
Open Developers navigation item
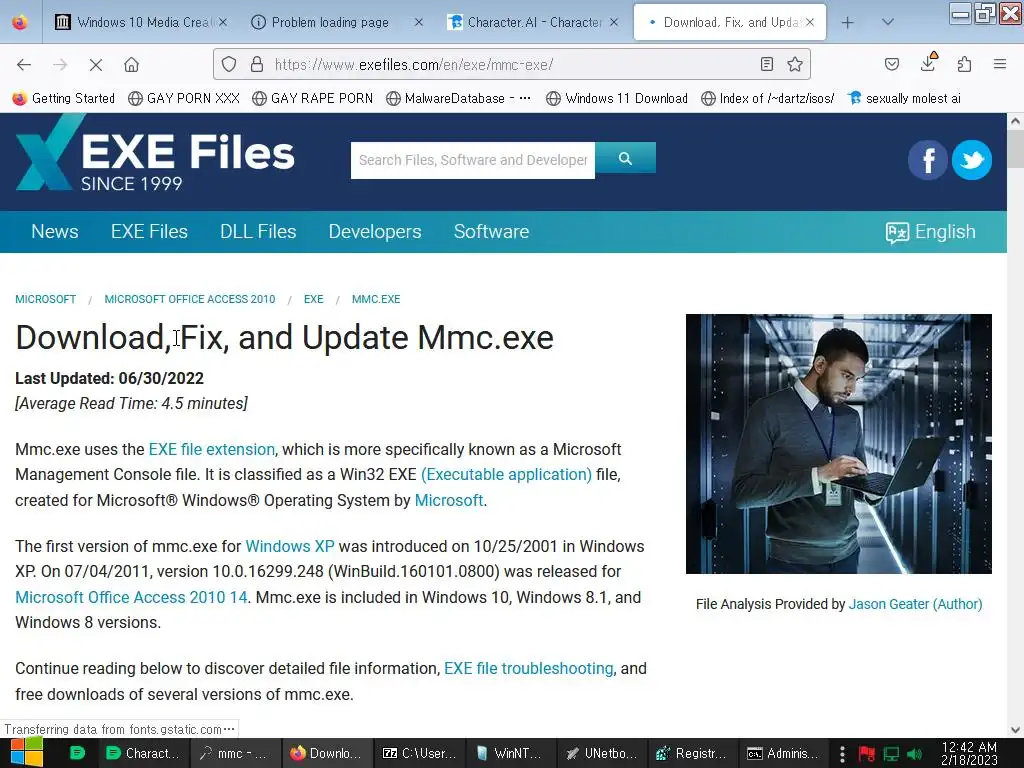pyautogui.click(x=375, y=232)
